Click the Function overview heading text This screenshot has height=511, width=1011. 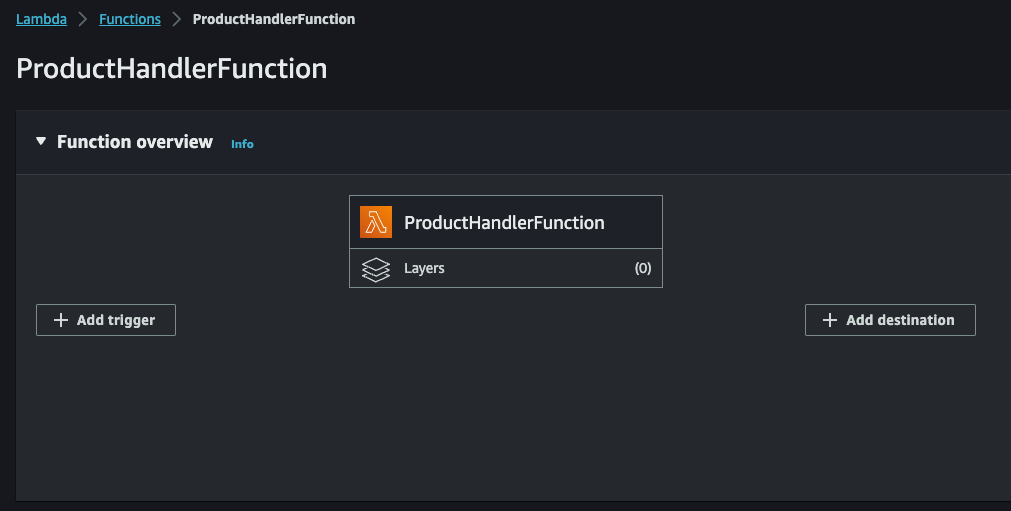[135, 142]
